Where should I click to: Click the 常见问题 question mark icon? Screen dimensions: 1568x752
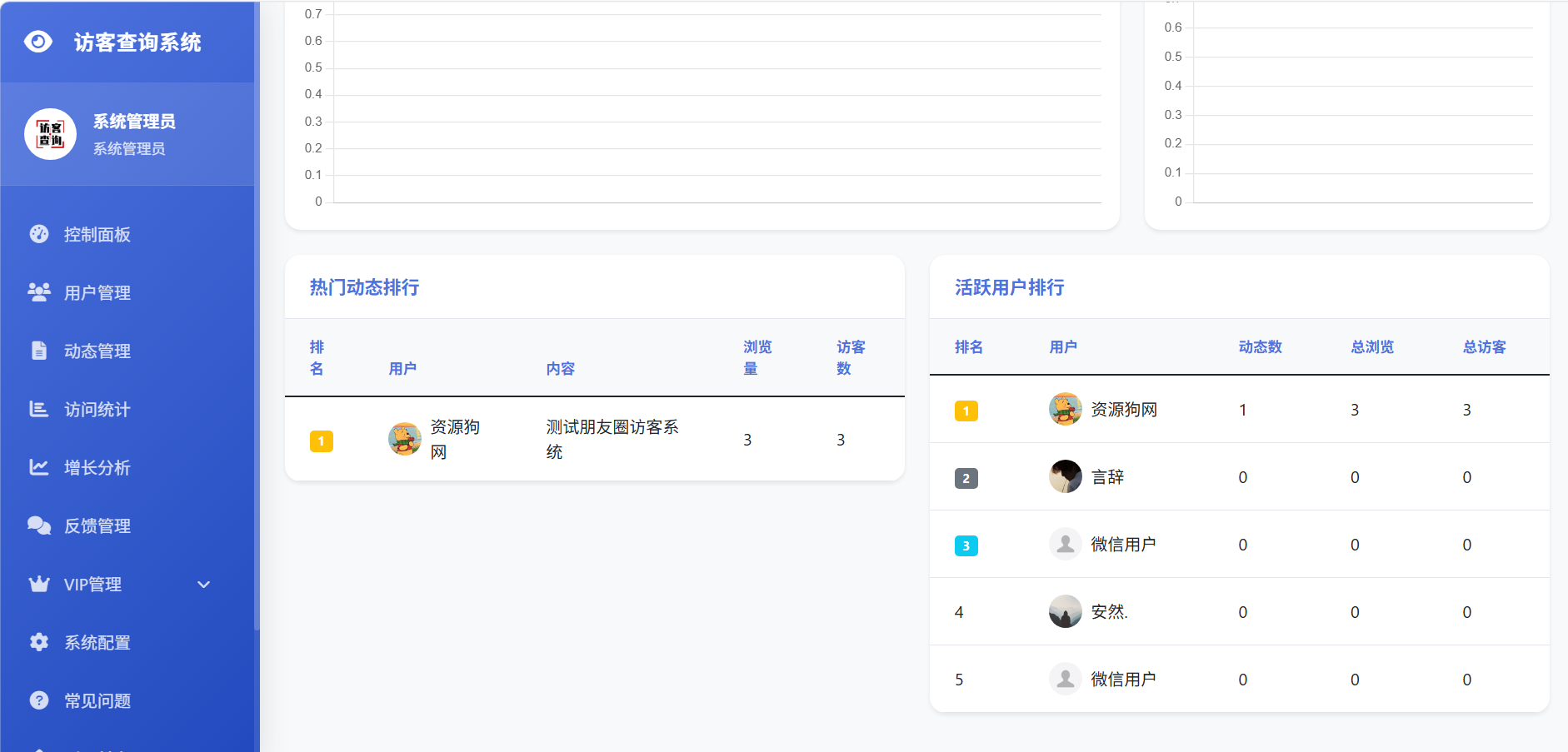[x=39, y=700]
